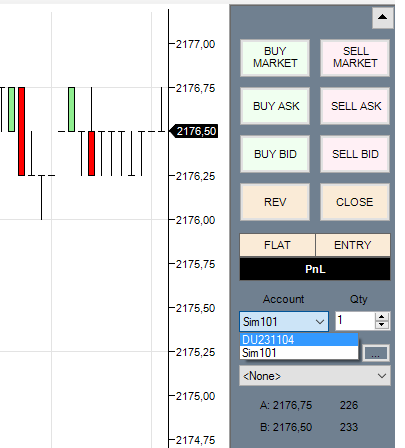Click the Qty input field
The height and width of the screenshot is (448, 405).
tap(355, 321)
